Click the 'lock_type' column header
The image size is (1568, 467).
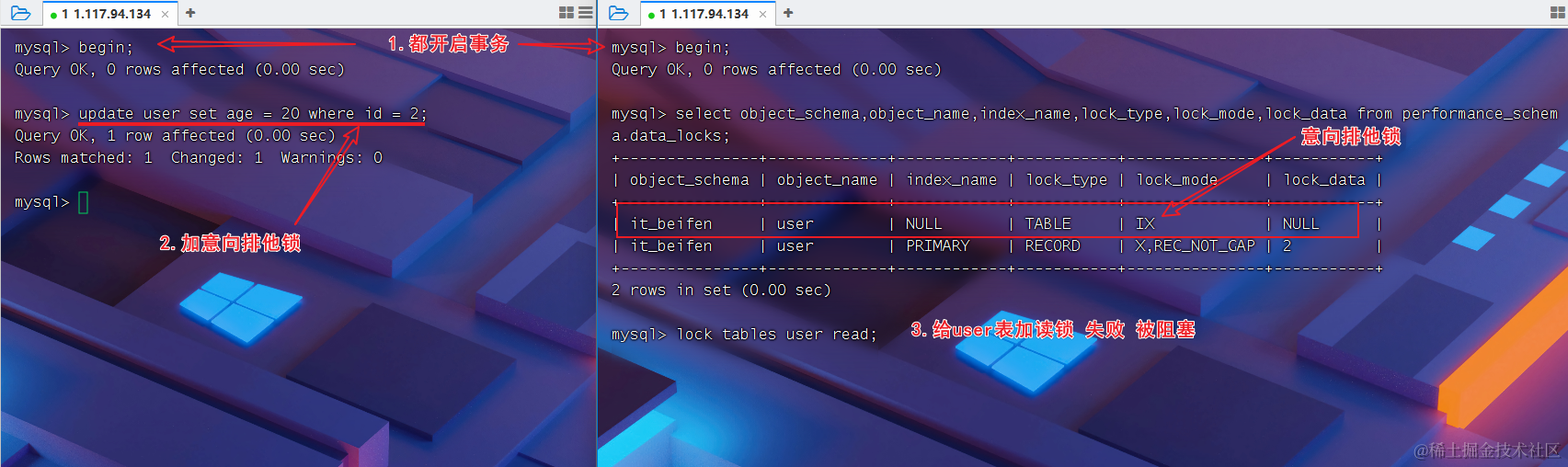point(1067,179)
